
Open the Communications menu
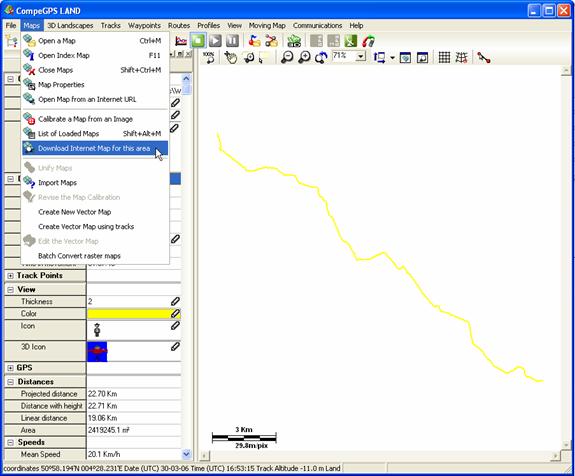tap(317, 25)
